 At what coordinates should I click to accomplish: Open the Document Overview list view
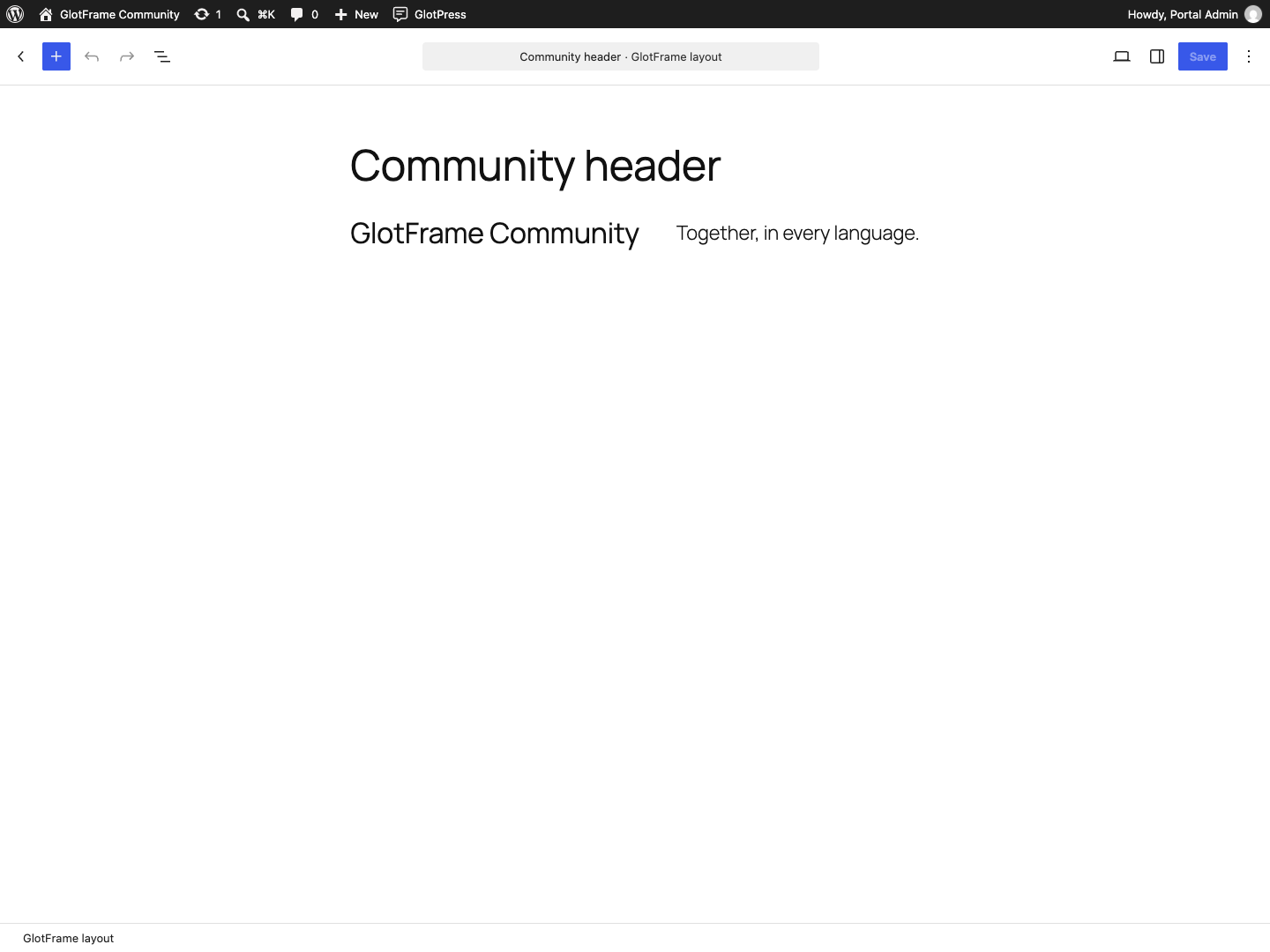[162, 56]
